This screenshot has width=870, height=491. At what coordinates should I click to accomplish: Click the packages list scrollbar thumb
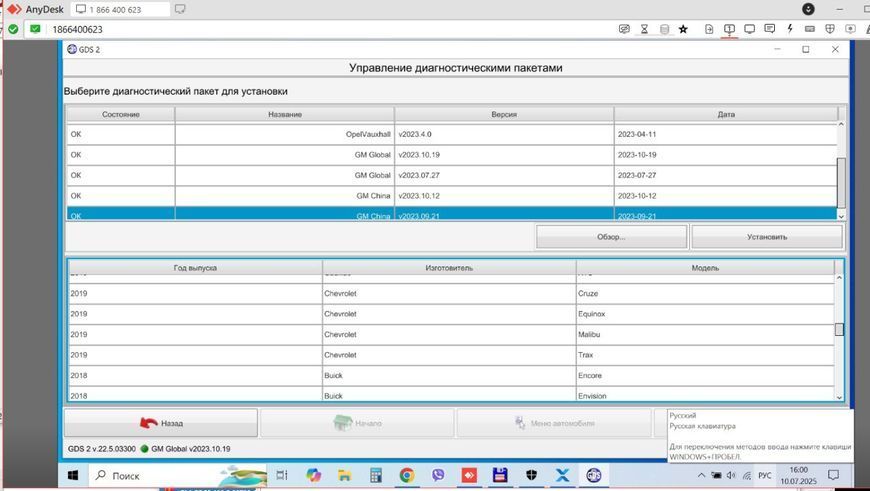[841, 183]
